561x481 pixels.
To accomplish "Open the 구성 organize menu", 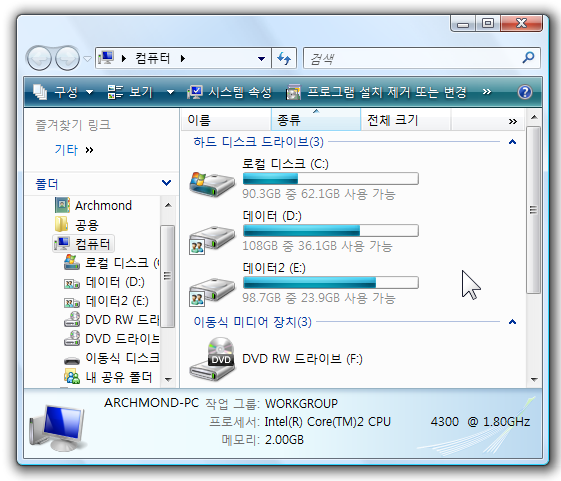I will coord(63,92).
